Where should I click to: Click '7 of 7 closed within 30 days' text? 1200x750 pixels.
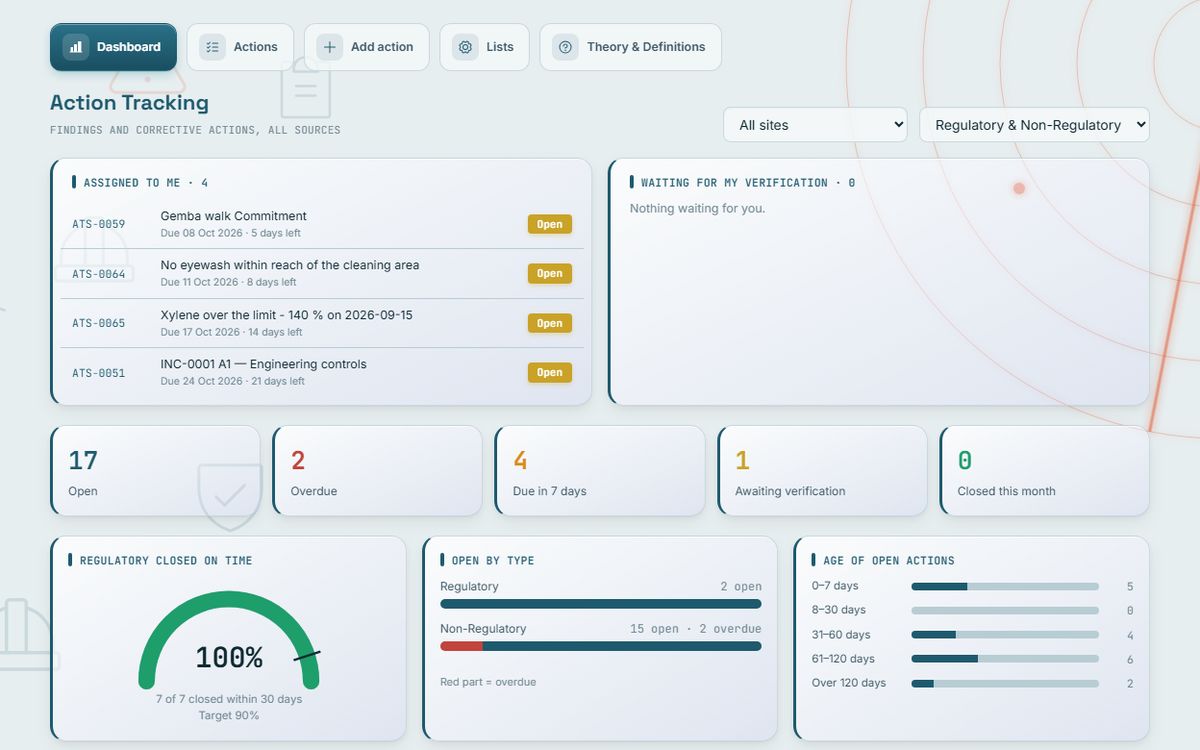(x=229, y=699)
